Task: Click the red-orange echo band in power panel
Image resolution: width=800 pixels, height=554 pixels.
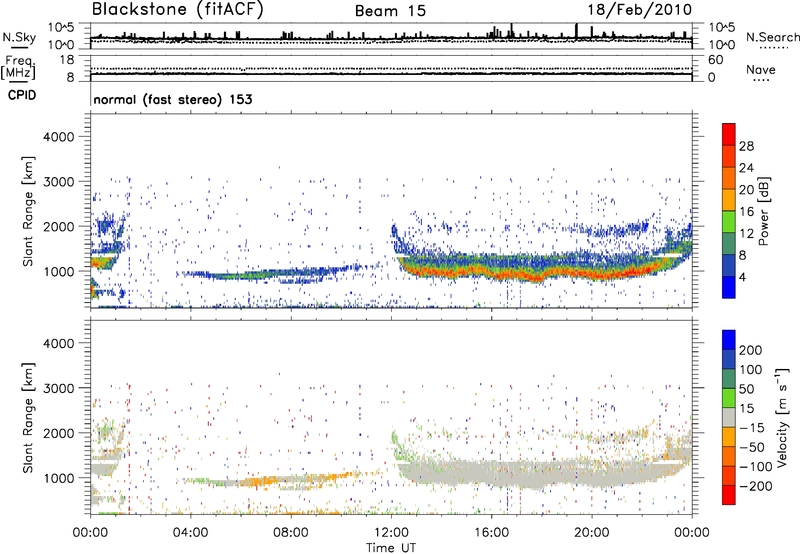Action: coord(531,273)
